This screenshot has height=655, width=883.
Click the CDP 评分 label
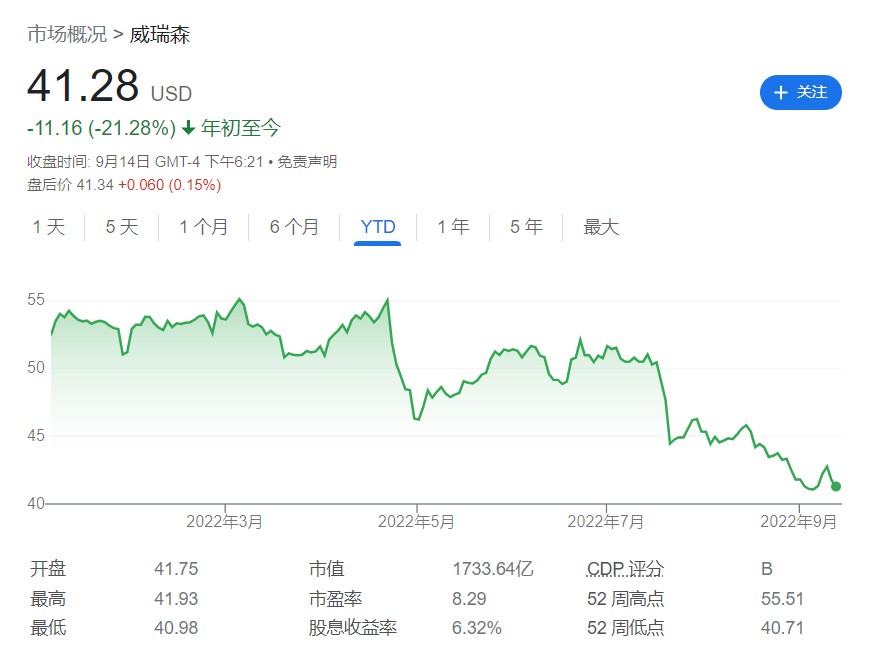625,569
